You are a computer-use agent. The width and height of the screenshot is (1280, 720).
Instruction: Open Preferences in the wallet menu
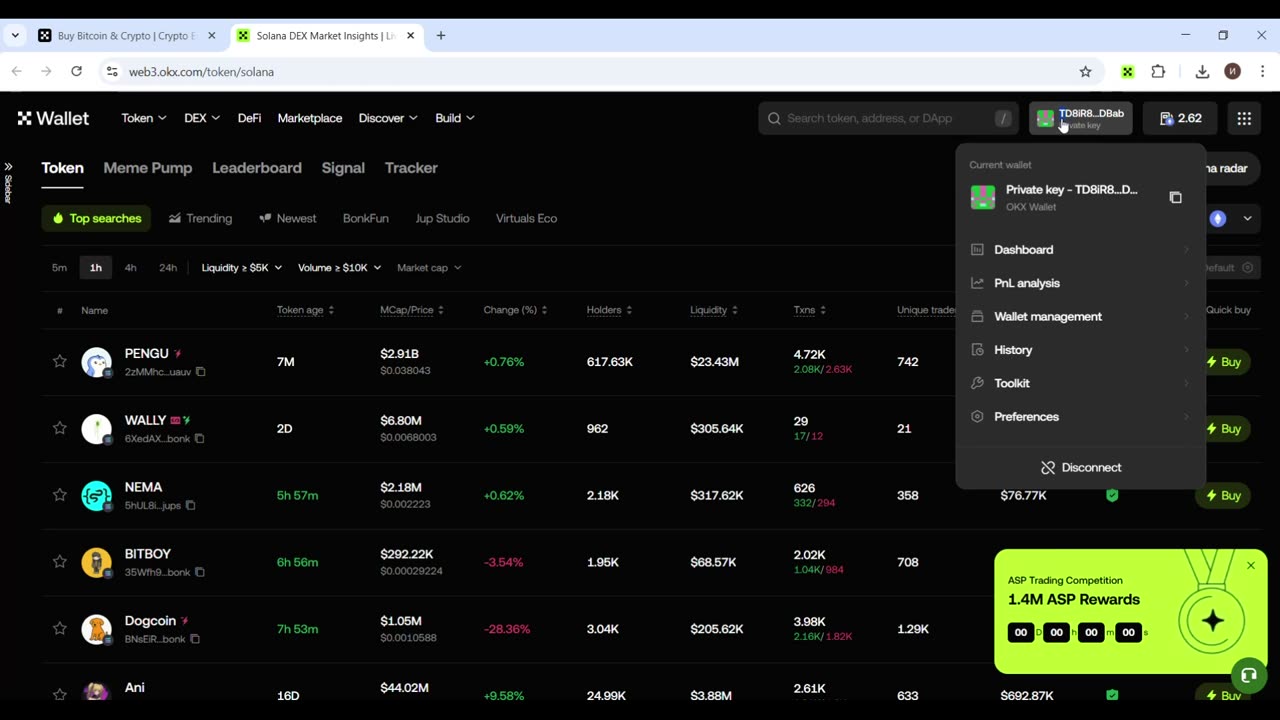[1080, 417]
